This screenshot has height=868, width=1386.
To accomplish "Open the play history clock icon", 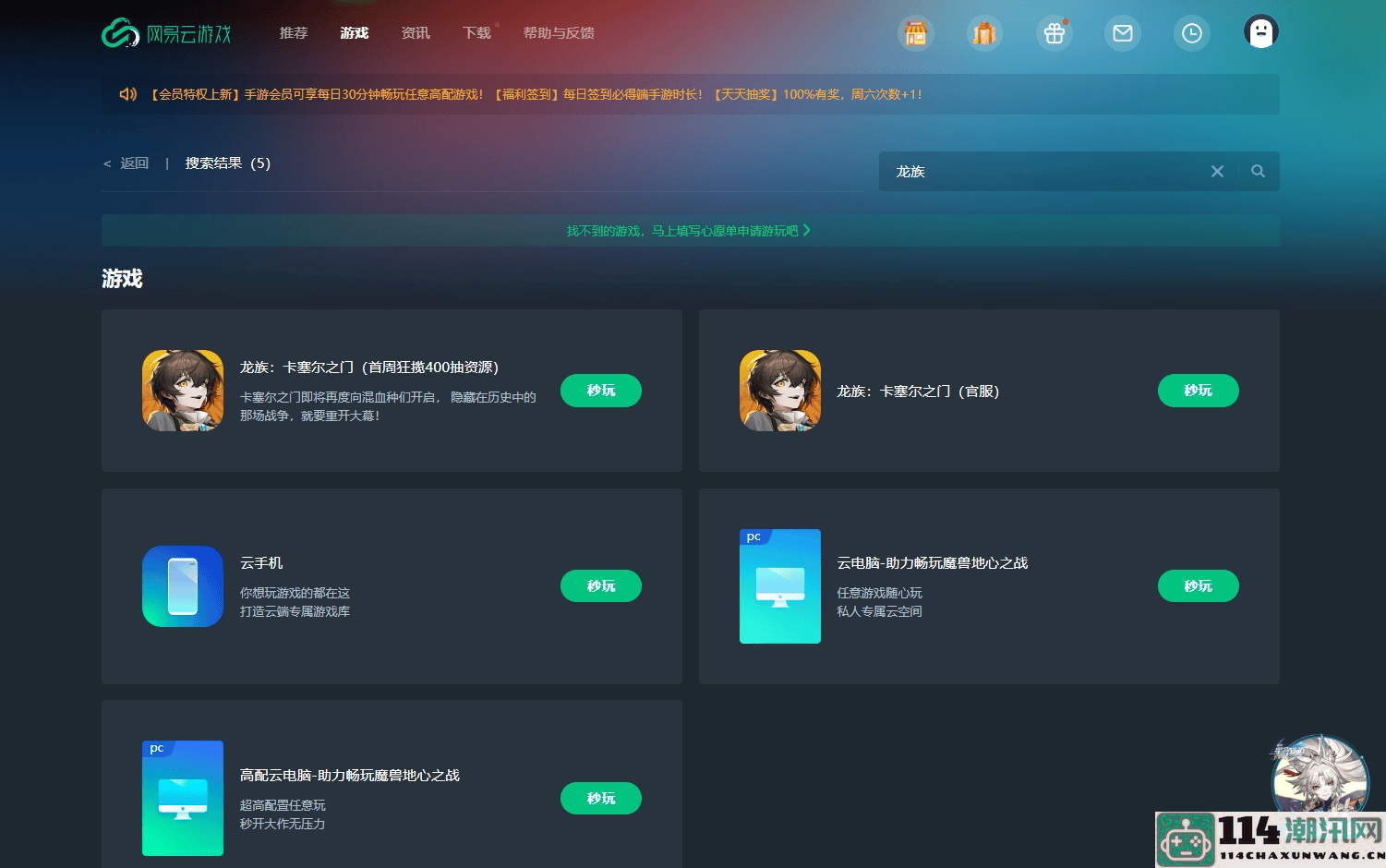I will 1192,34.
